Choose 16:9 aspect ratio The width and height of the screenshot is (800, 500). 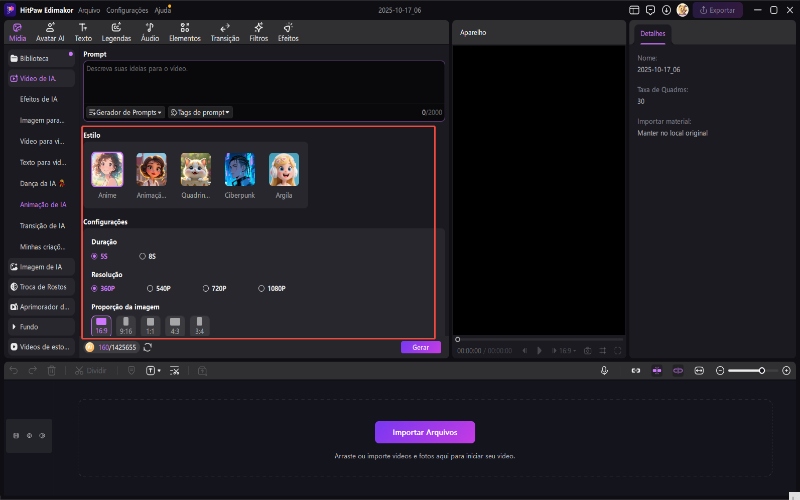pos(101,326)
